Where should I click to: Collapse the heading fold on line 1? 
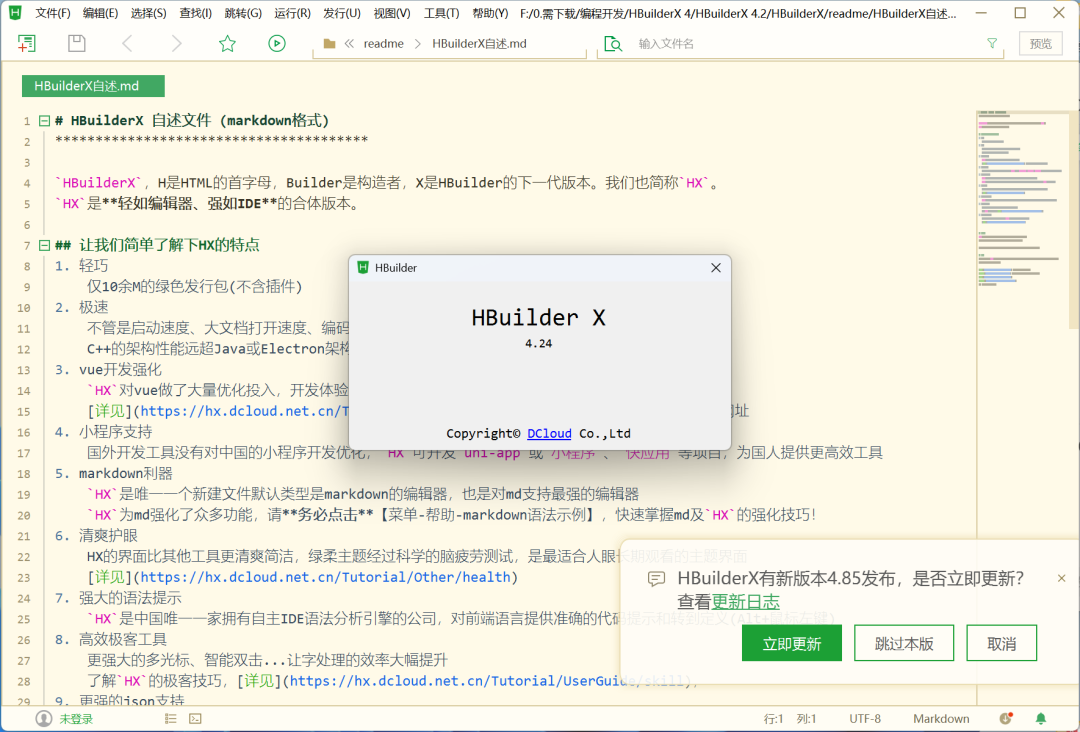[44, 121]
